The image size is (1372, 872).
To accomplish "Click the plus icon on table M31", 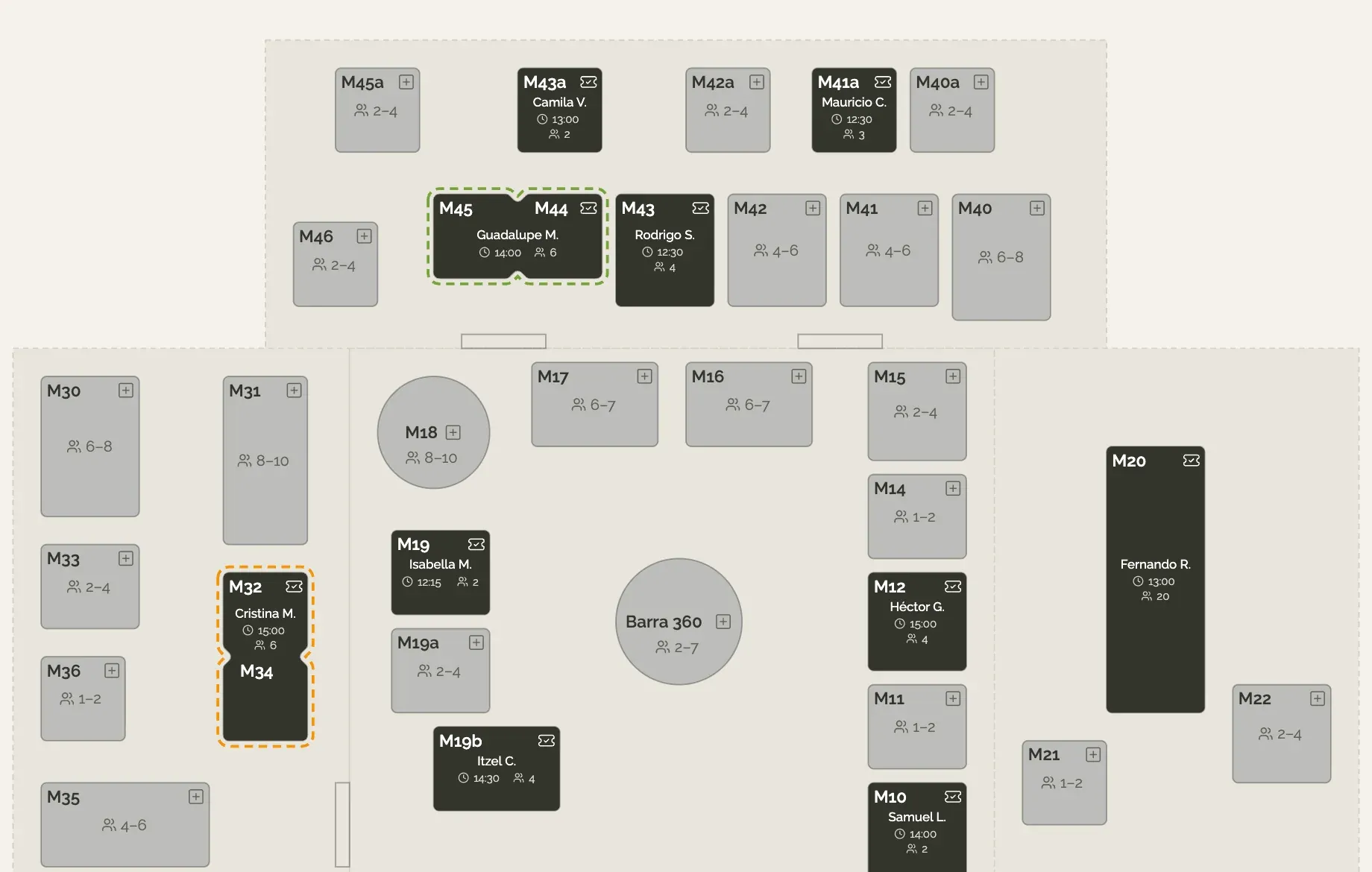I will (294, 391).
